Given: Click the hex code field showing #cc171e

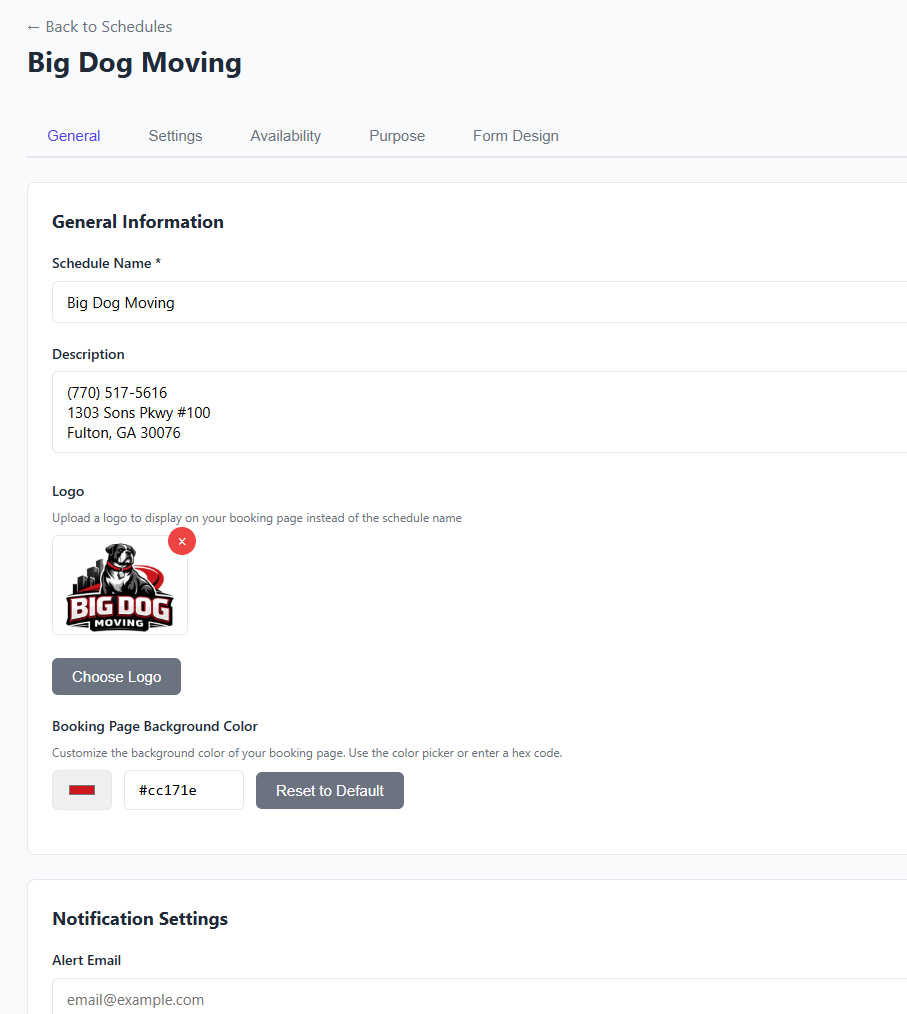Looking at the screenshot, I should pos(183,790).
